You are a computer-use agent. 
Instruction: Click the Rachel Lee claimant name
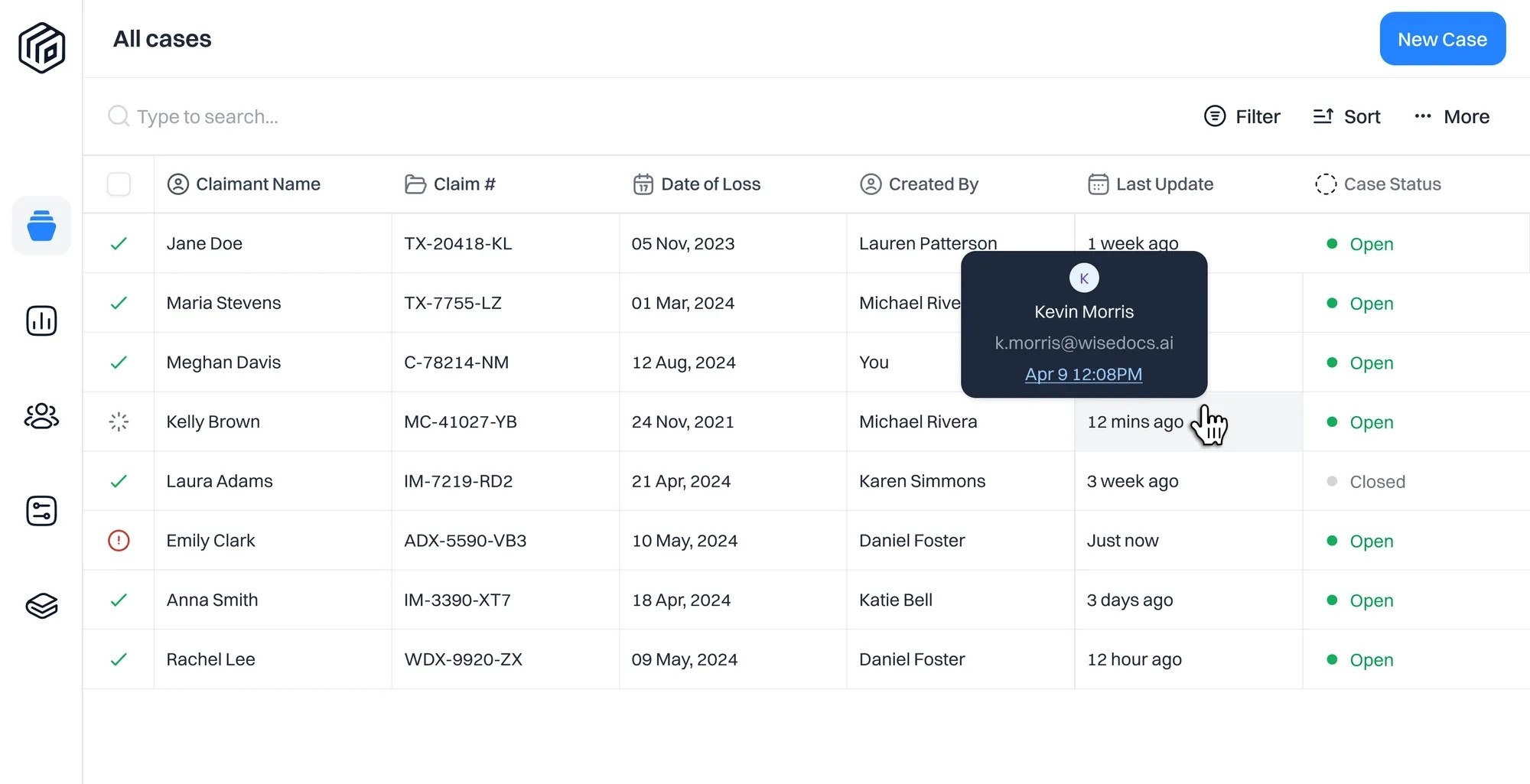click(210, 659)
